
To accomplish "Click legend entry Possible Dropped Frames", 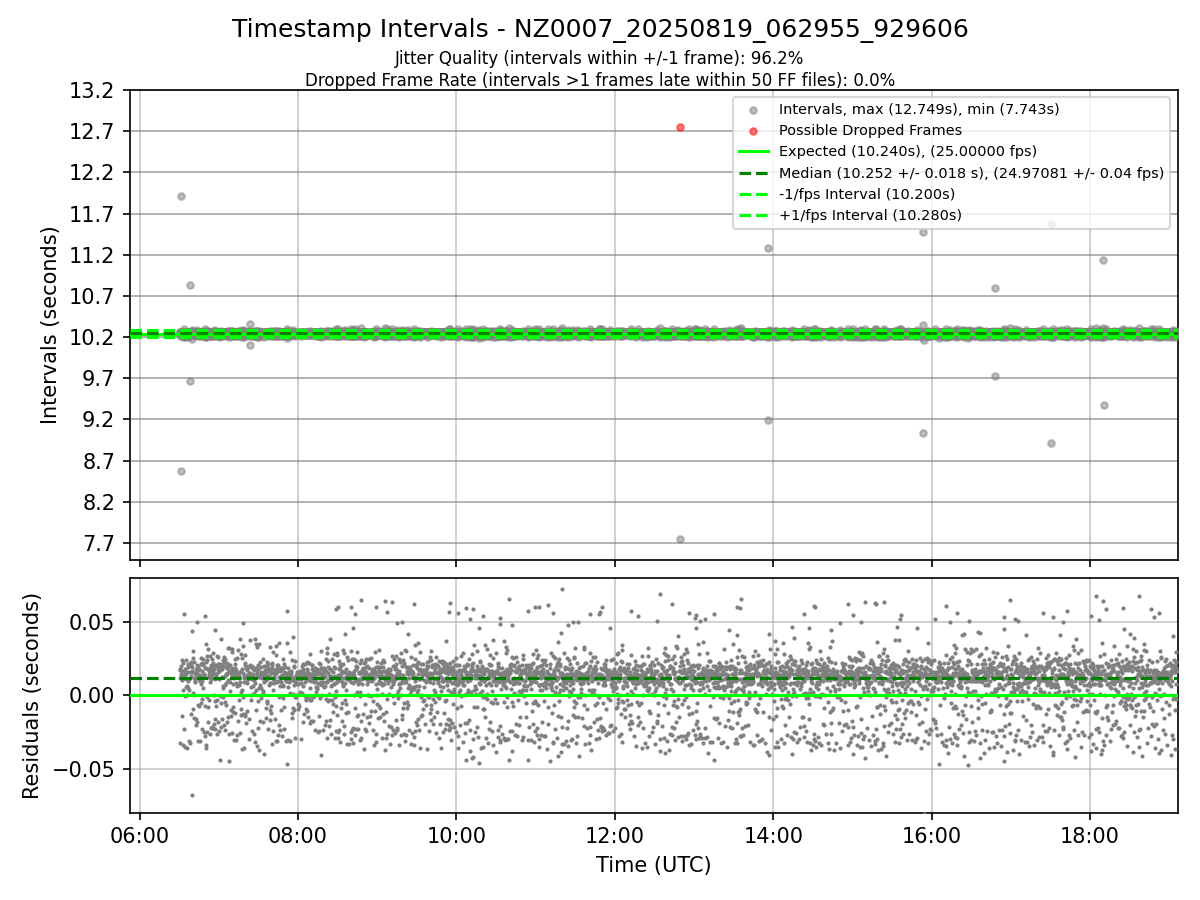I will click(870, 130).
